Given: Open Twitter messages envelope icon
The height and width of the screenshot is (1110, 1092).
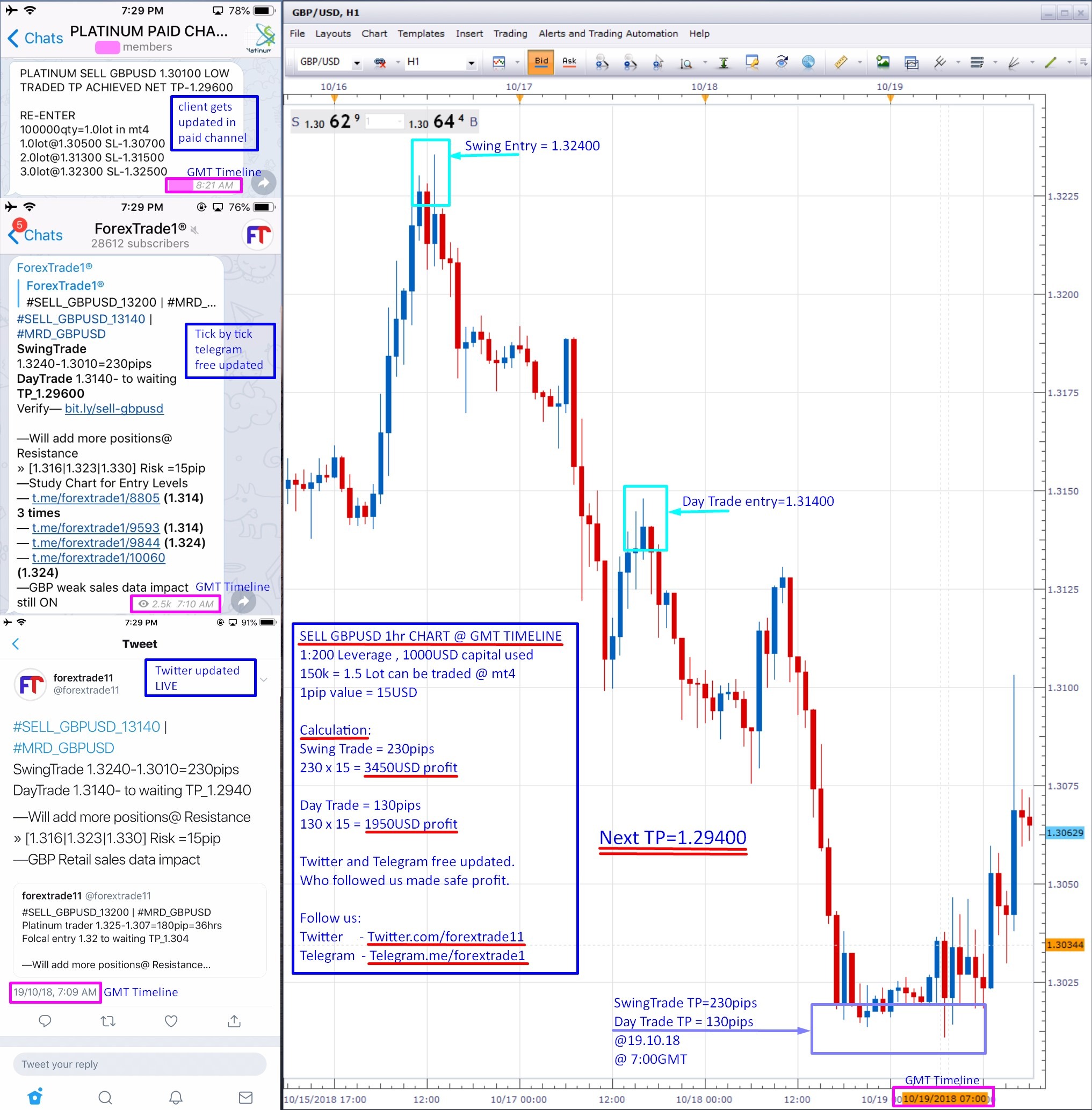Looking at the screenshot, I should tap(245, 1098).
